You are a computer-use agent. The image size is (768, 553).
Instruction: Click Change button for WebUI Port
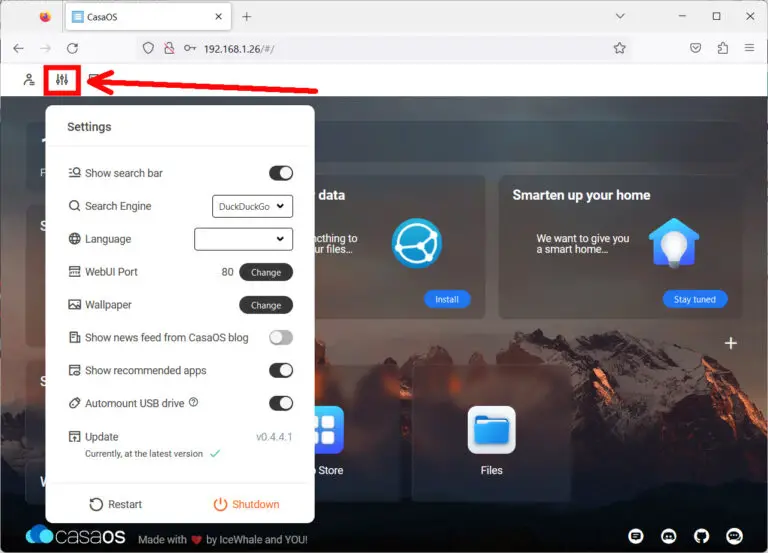[265, 272]
